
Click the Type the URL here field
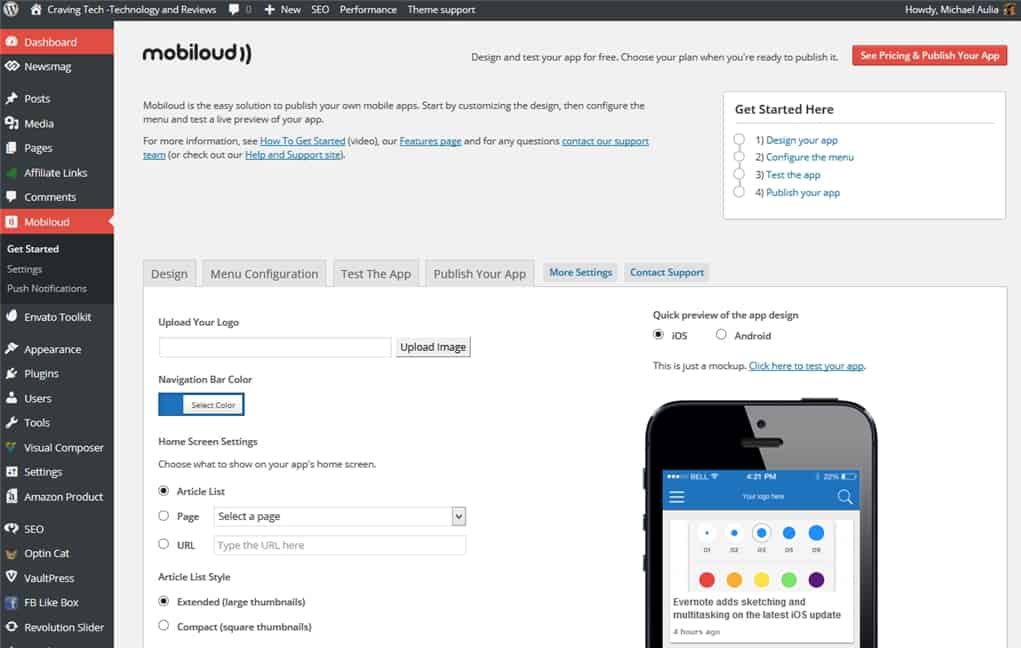coord(339,545)
